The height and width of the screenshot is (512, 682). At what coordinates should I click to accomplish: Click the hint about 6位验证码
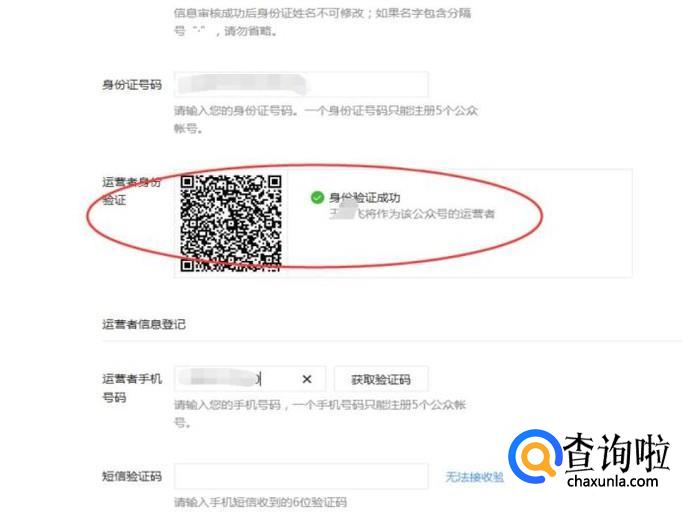pos(261,502)
